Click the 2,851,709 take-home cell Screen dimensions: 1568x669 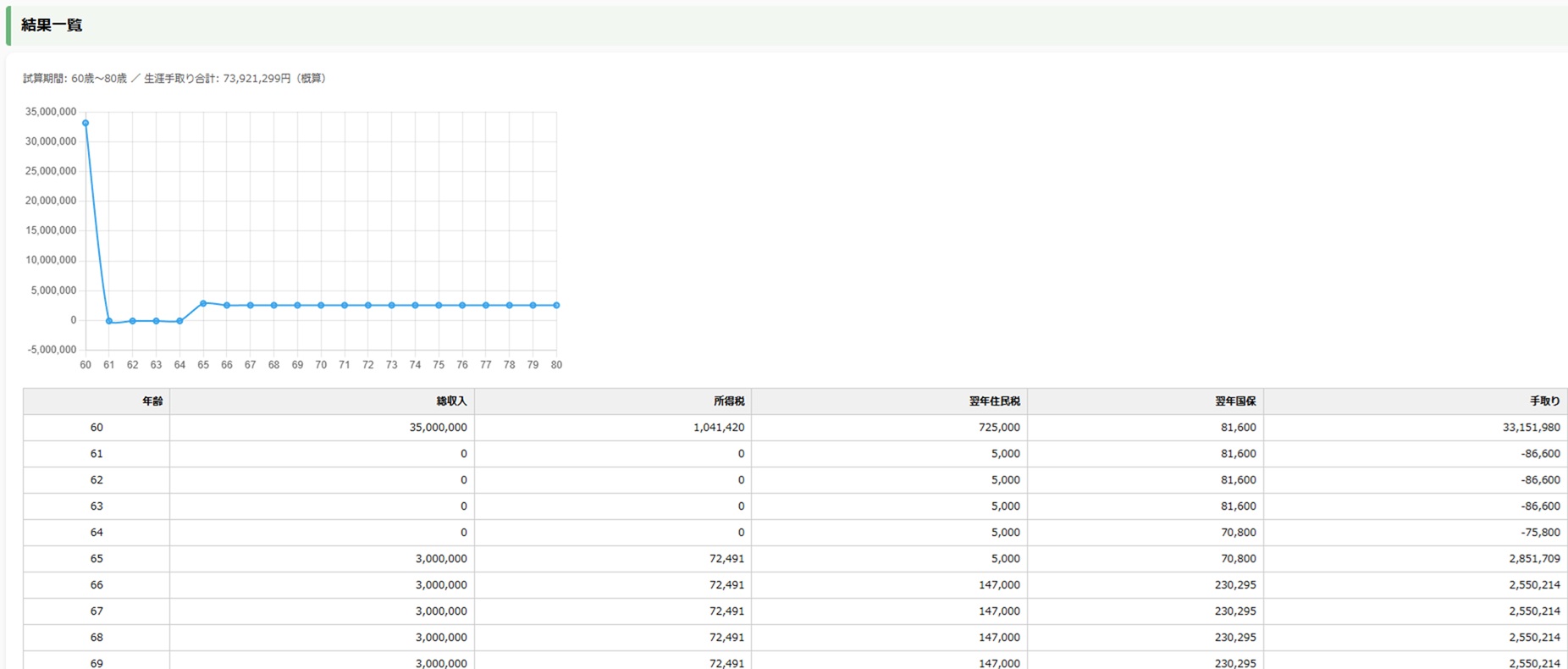1534,559
